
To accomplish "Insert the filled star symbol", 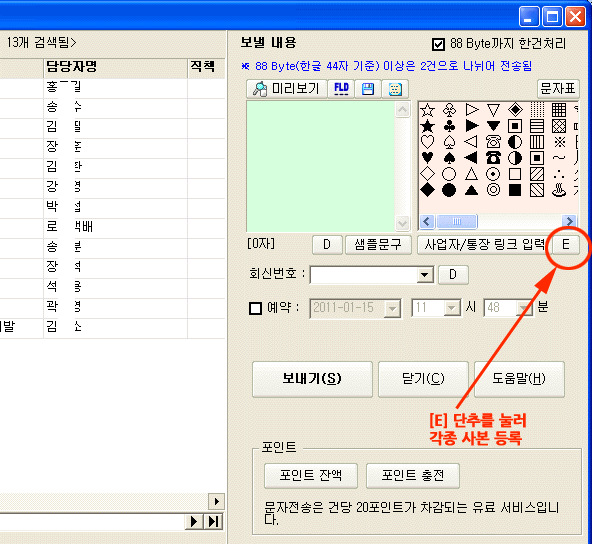I will [x=427, y=126].
